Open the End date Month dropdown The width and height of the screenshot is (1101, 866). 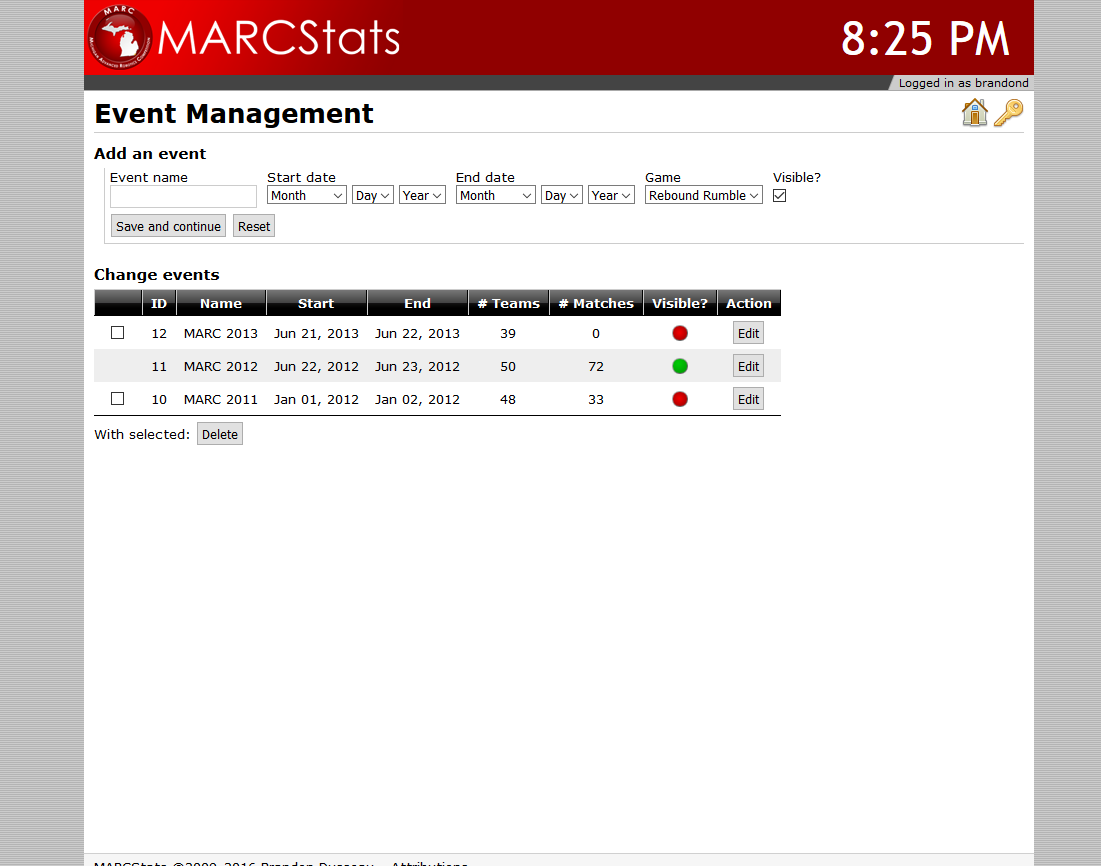coord(496,195)
